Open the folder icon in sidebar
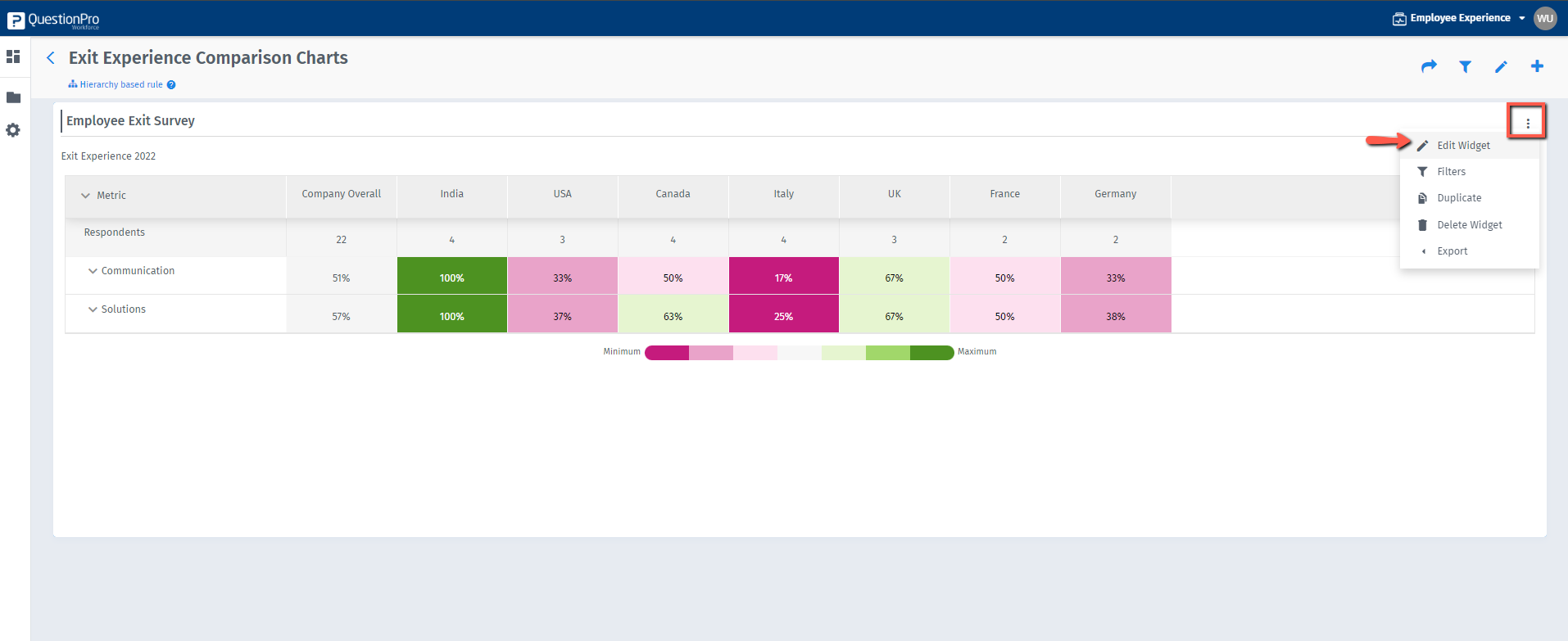 coord(13,97)
